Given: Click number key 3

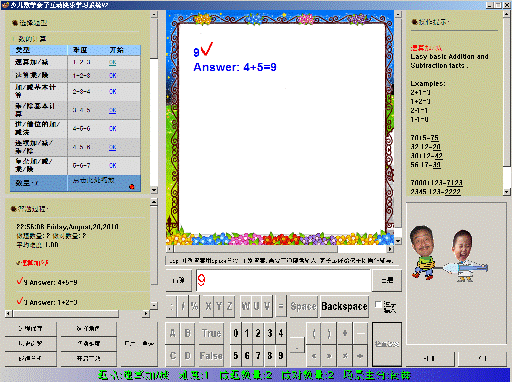Looking at the screenshot, I should [270, 333].
